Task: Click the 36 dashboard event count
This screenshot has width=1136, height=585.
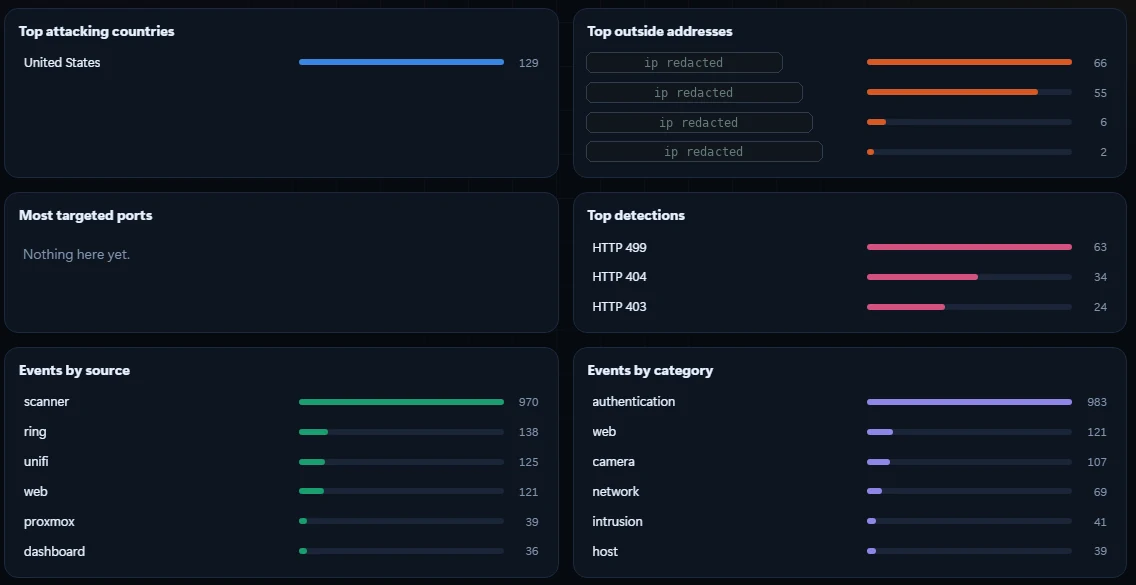Action: [532, 552]
